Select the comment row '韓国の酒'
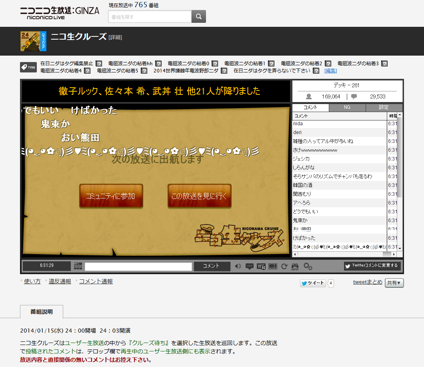Image resolution: width=424 pixels, height=367 pixels. coord(339,185)
